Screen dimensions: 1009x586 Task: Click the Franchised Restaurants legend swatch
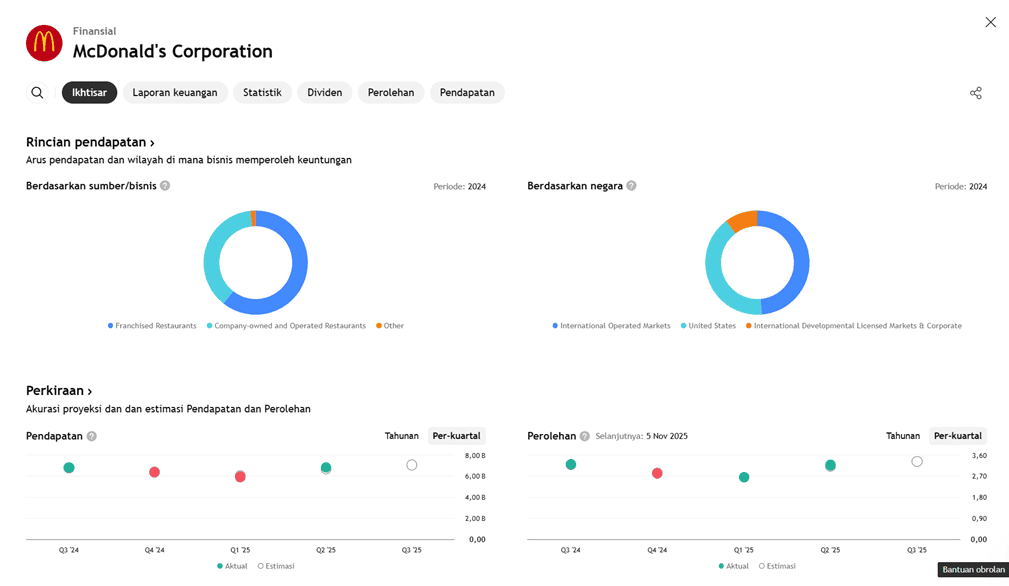point(110,326)
